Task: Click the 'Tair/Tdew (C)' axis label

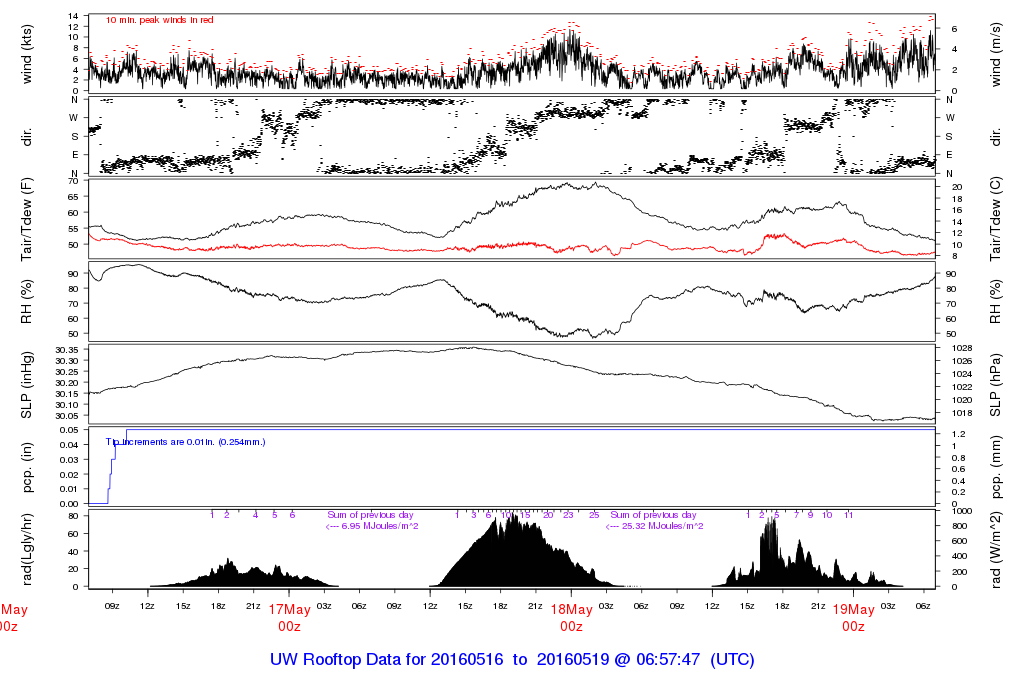Action: (995, 219)
